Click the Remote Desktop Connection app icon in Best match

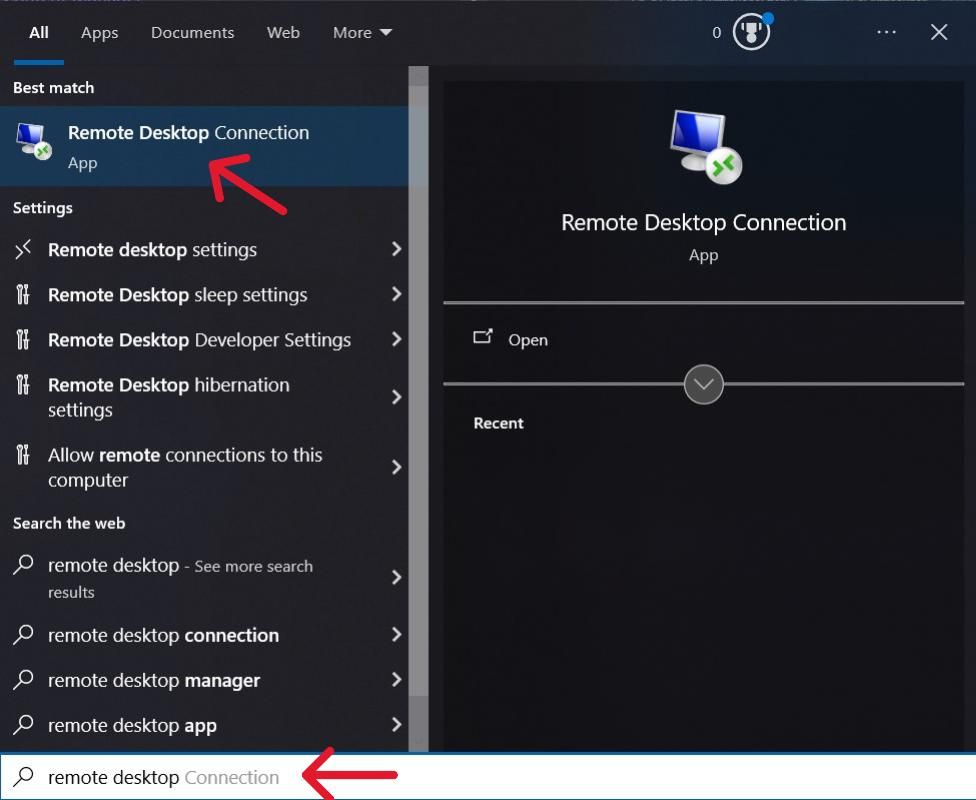coord(34,141)
